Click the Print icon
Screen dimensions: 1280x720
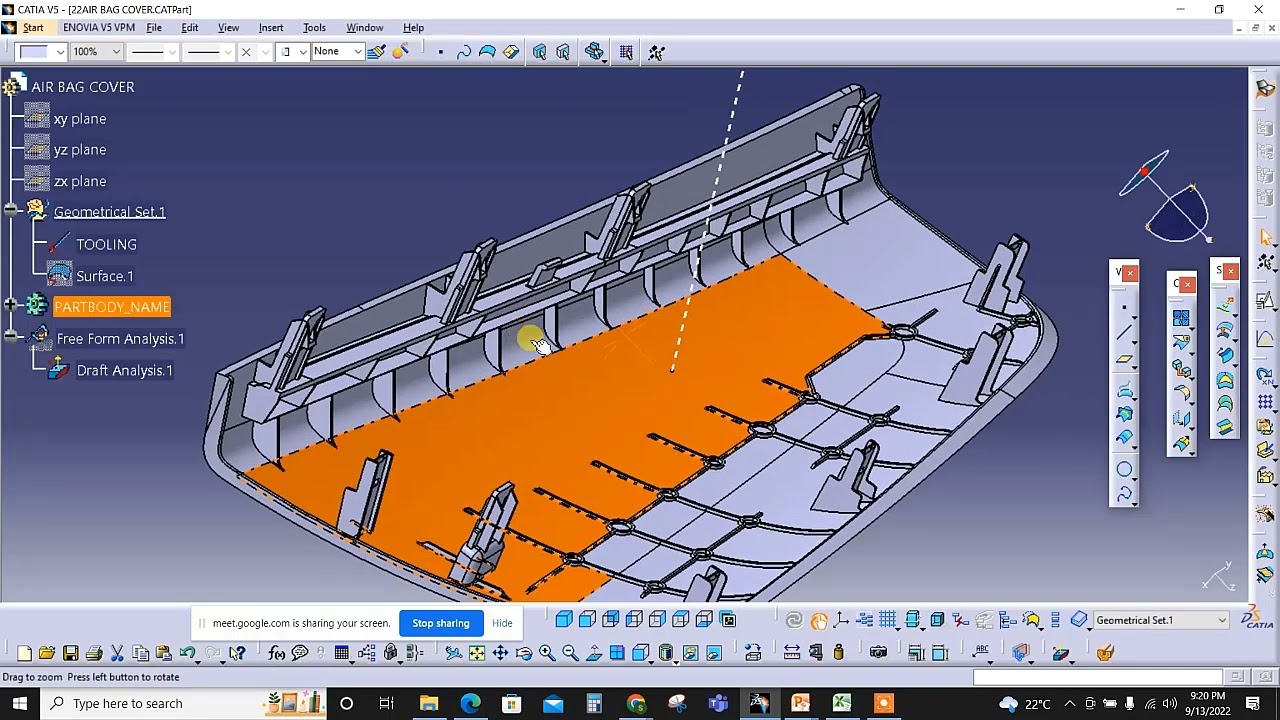[94, 653]
